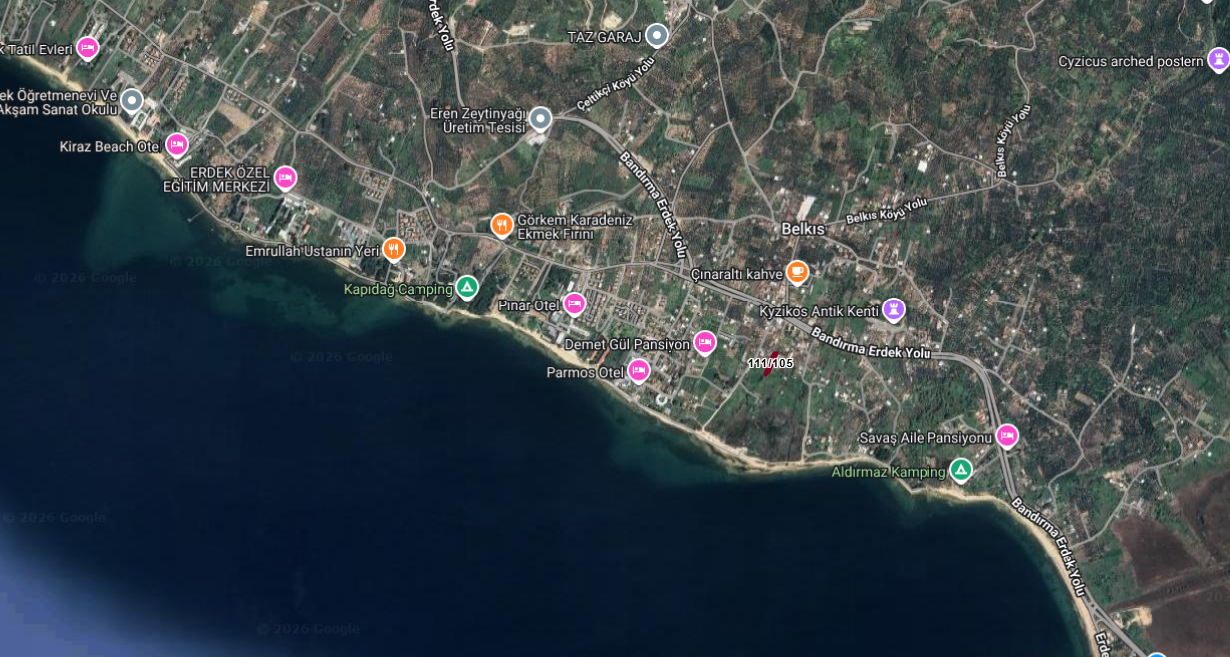Click the Aldırmaz Kamping campsite icon

pos(960,470)
